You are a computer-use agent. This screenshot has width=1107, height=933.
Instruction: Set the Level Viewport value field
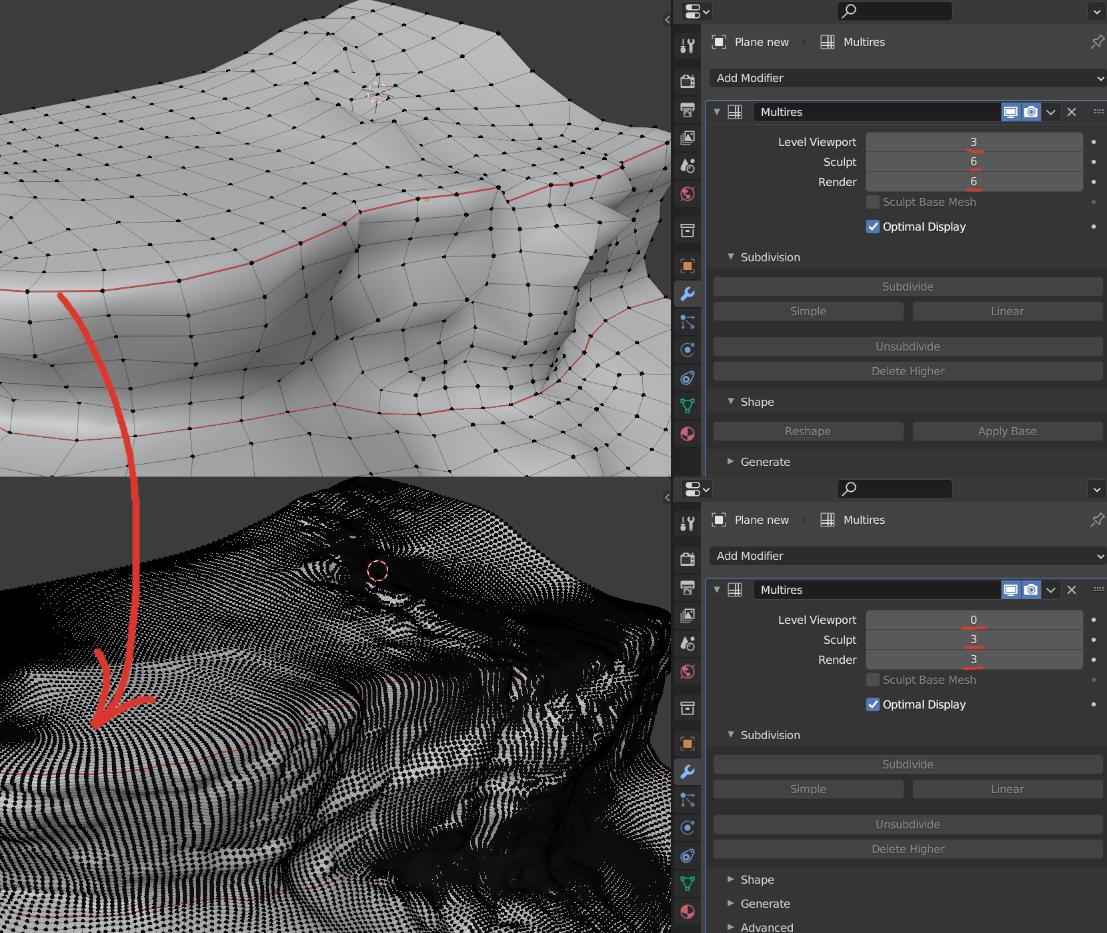point(974,141)
